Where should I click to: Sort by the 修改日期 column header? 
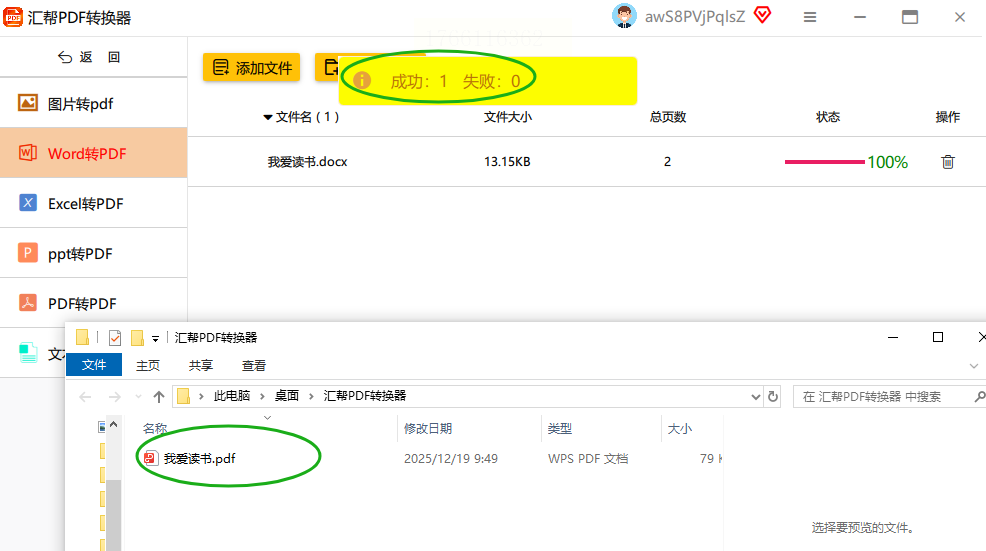[428, 428]
